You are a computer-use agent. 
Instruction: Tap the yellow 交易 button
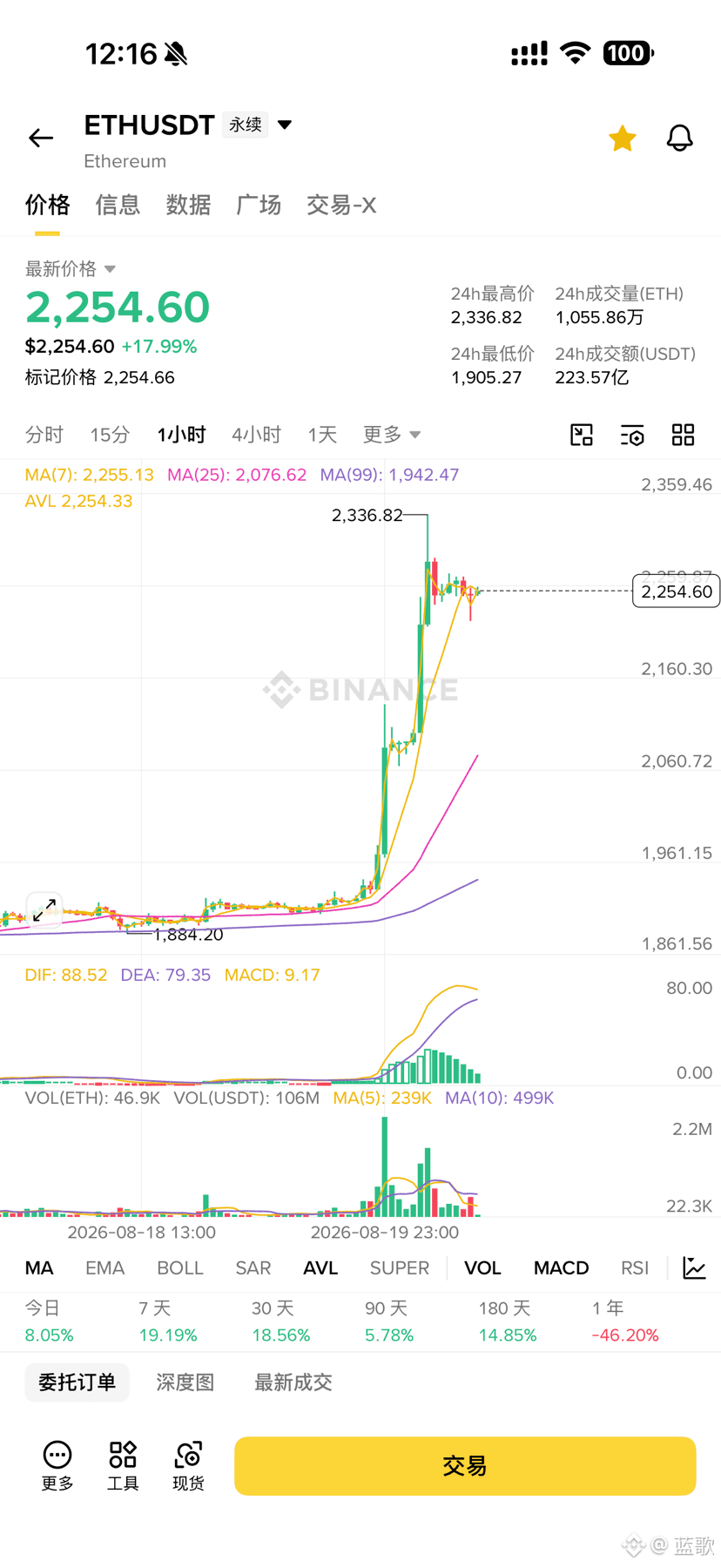465,1465
